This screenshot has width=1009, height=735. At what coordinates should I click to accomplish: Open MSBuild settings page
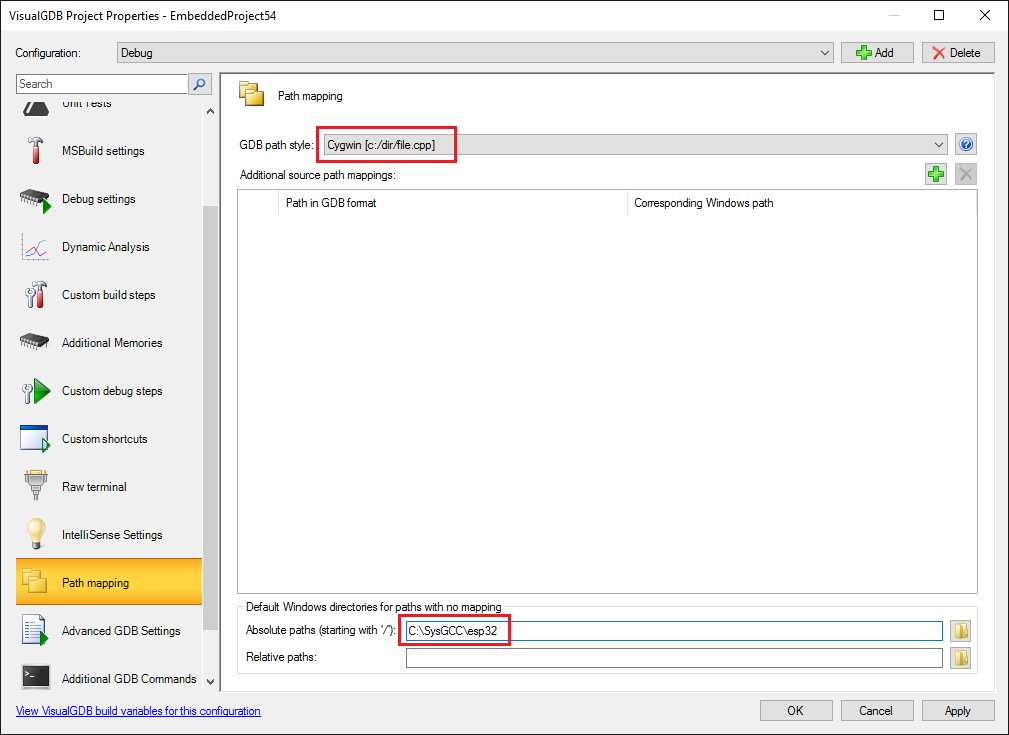pos(109,151)
